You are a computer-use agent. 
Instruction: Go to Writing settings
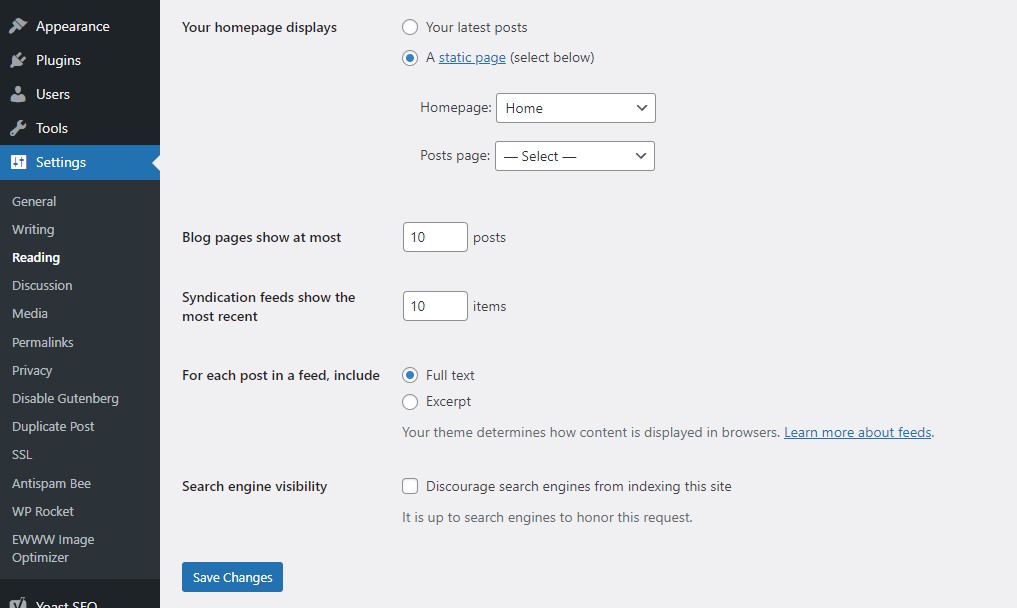click(x=33, y=229)
